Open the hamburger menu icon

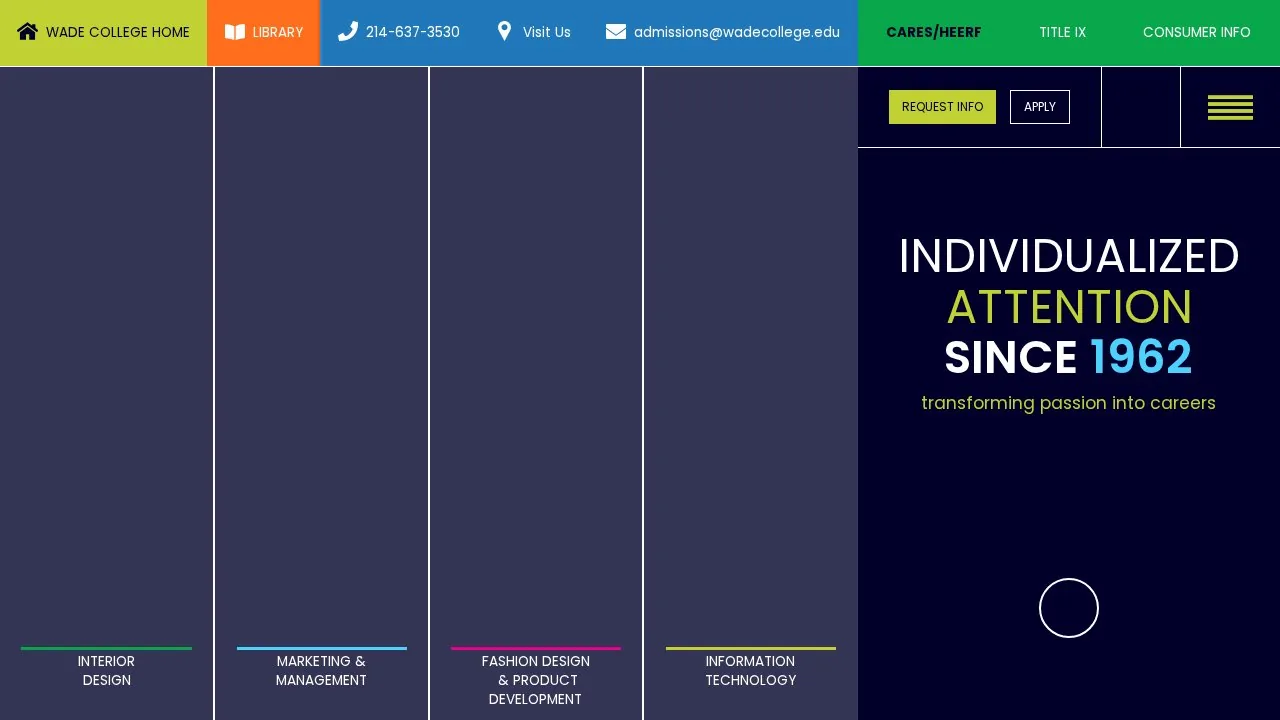(1230, 107)
